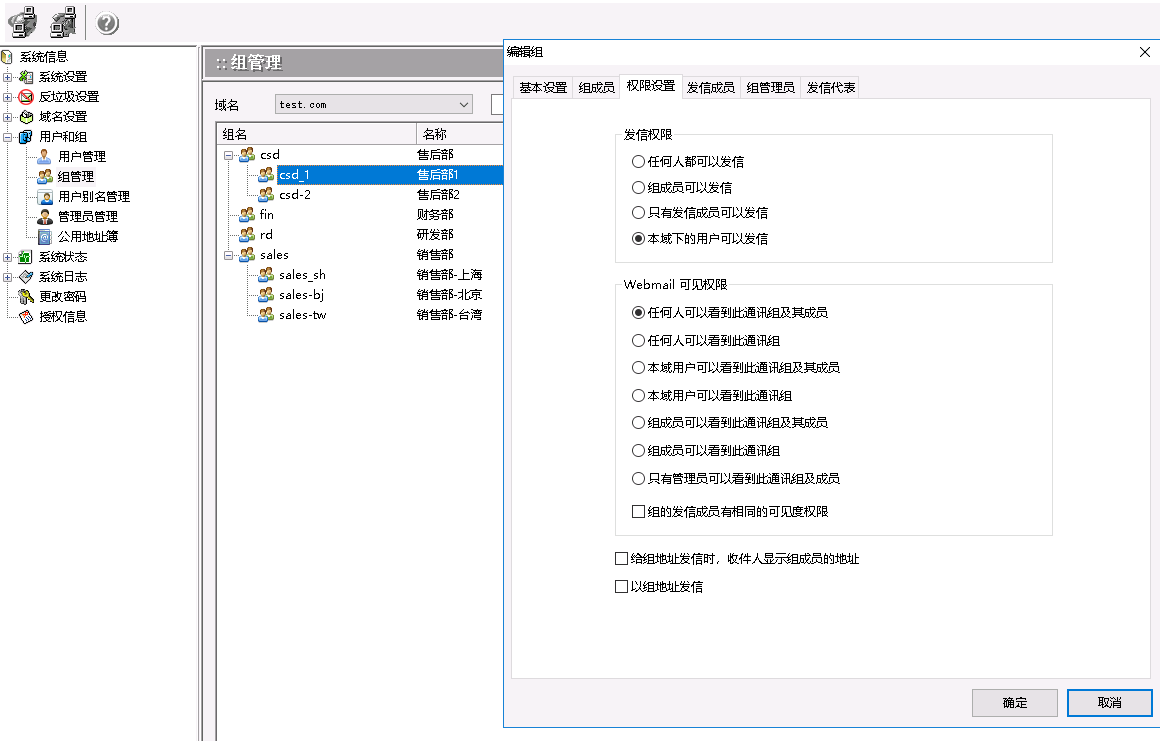The height and width of the screenshot is (741, 1160).
Task: Click 更改密码 in the sidebar
Action: click(62, 296)
